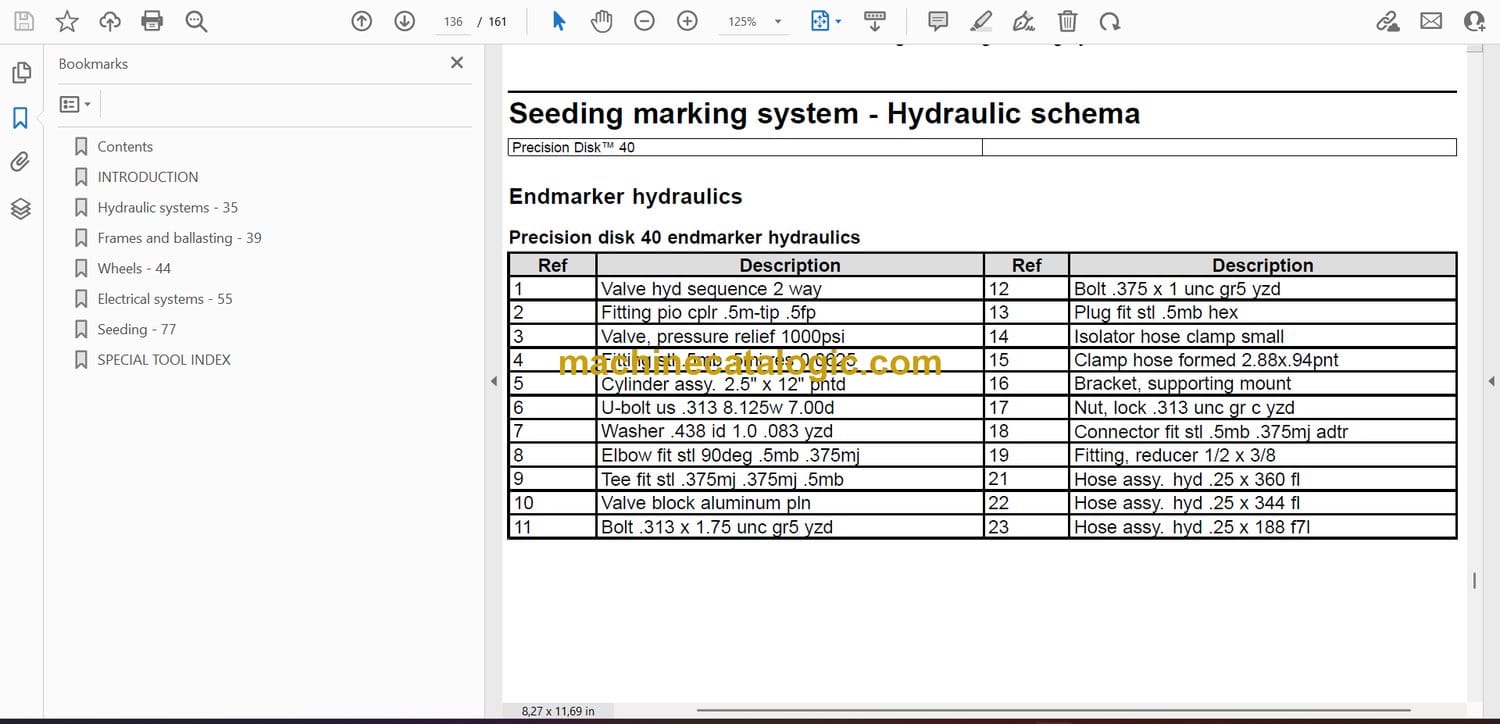Click the Print file icon
Screen dimensions: 1500x724
click(x=152, y=21)
